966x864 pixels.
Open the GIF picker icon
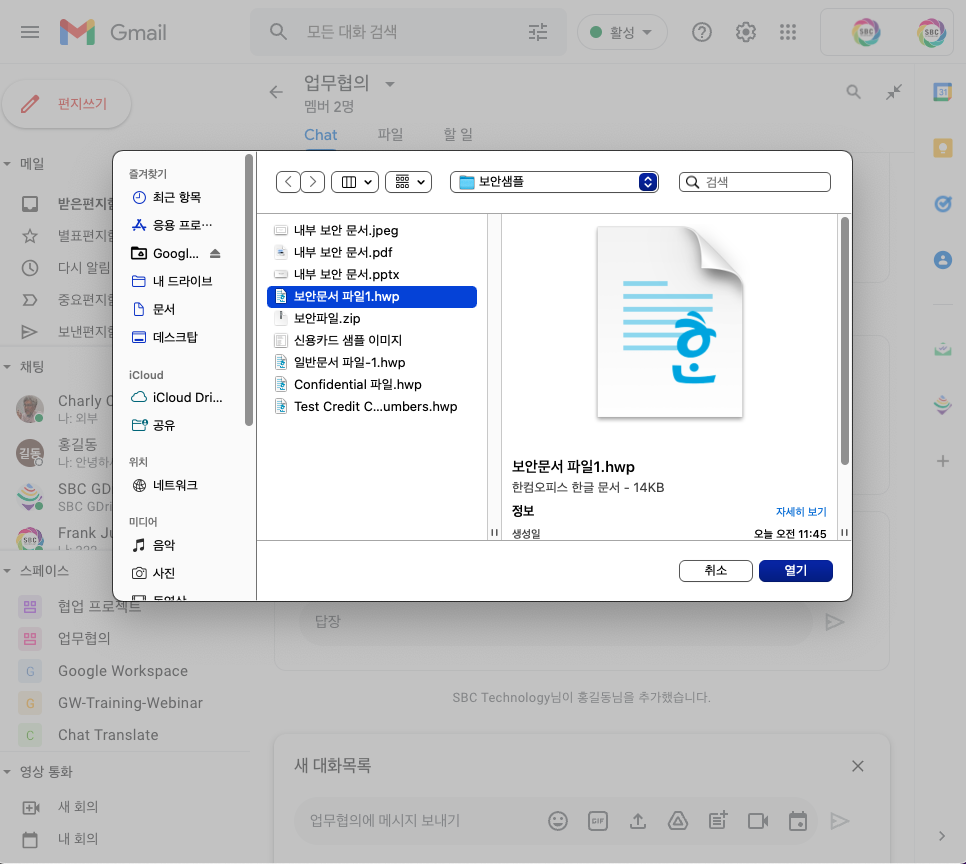click(598, 821)
